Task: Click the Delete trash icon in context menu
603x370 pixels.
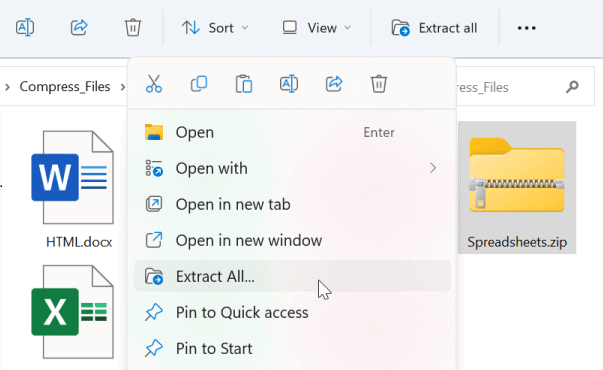Action: click(379, 84)
